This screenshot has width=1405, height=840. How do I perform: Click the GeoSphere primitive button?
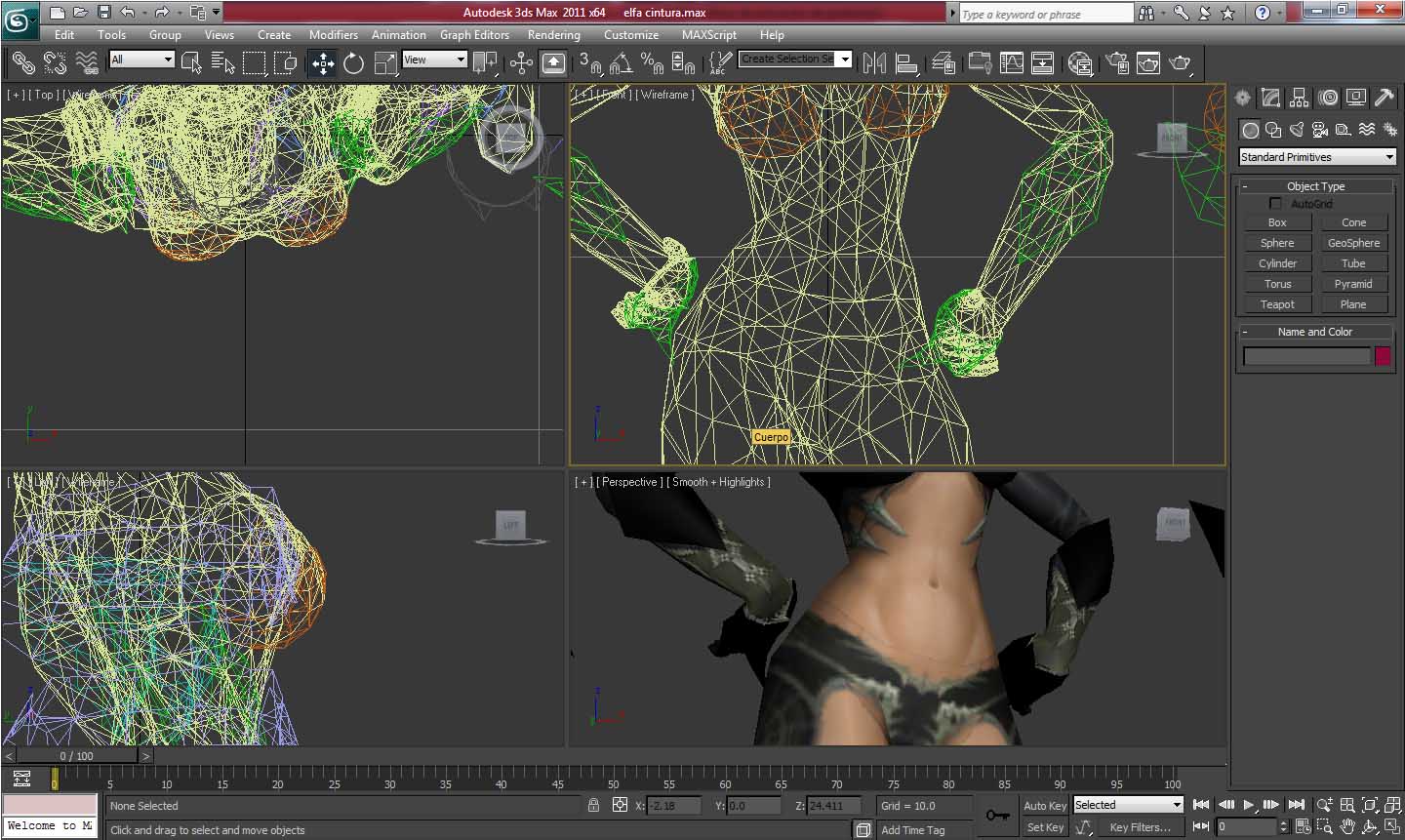pos(1353,243)
